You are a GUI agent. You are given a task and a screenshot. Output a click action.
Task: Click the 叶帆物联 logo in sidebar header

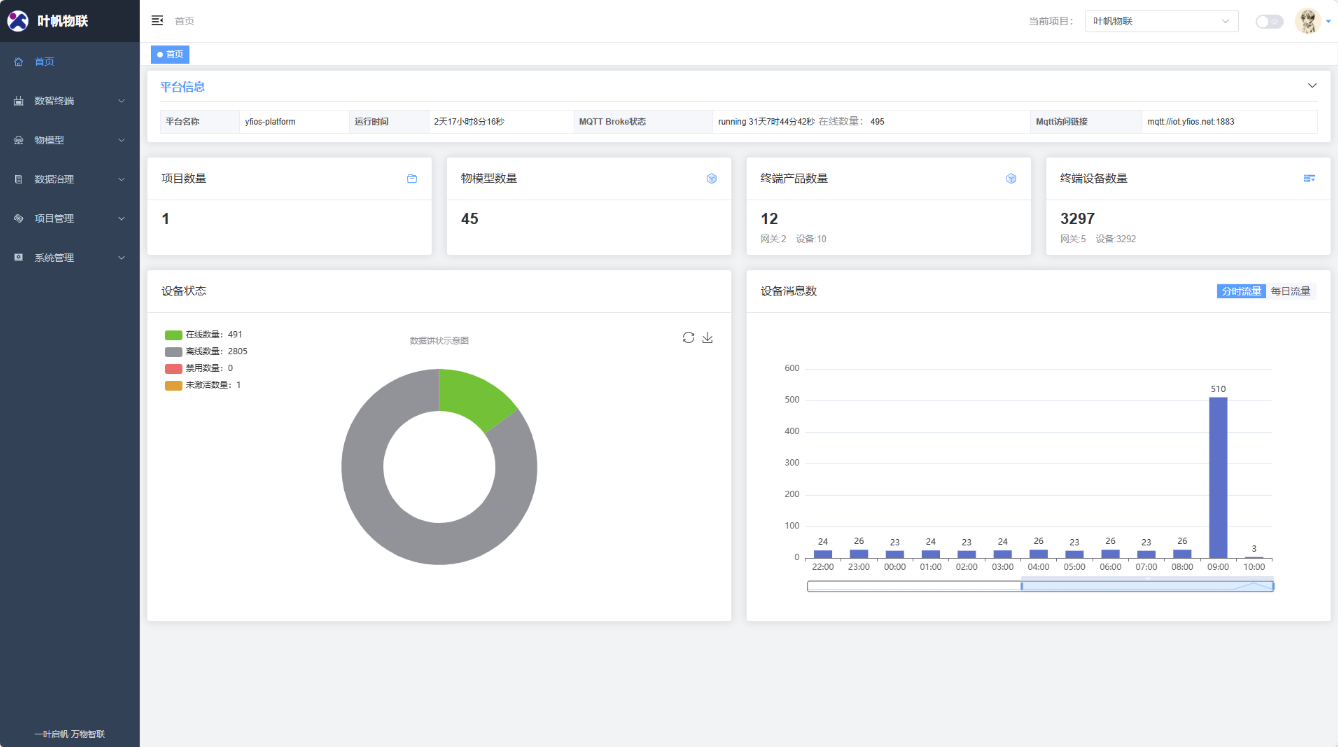[19, 21]
